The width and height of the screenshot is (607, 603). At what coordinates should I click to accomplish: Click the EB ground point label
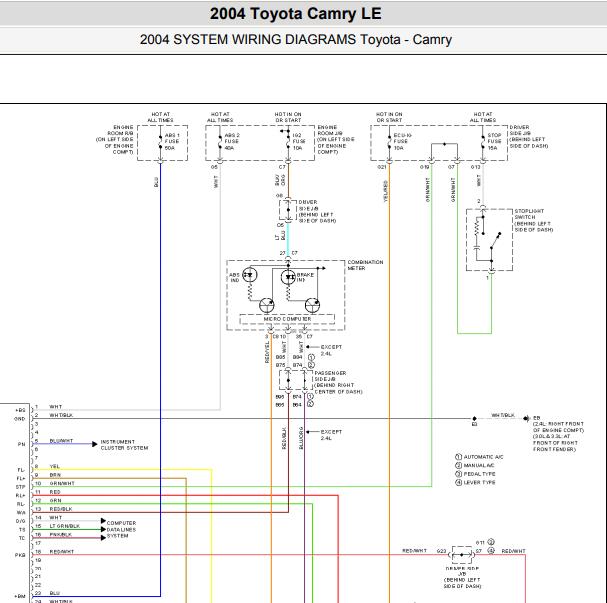point(536,418)
